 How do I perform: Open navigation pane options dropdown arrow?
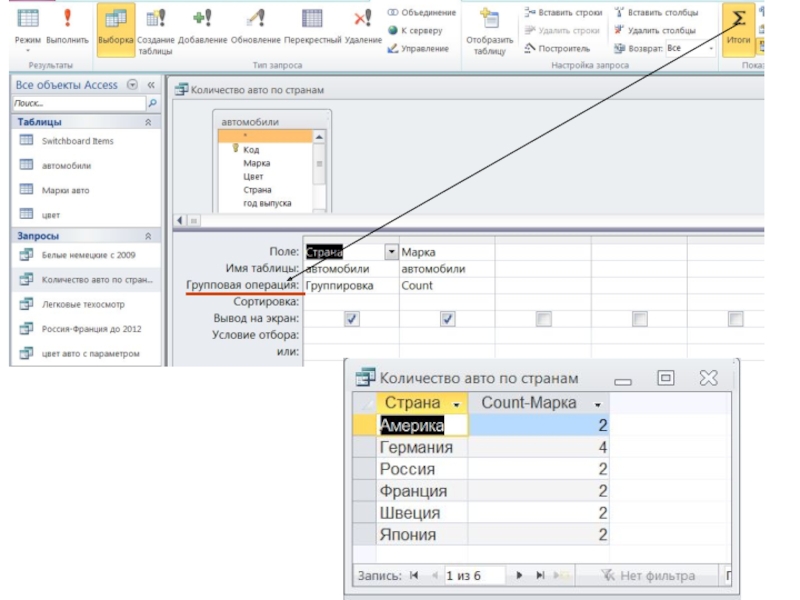tap(132, 85)
